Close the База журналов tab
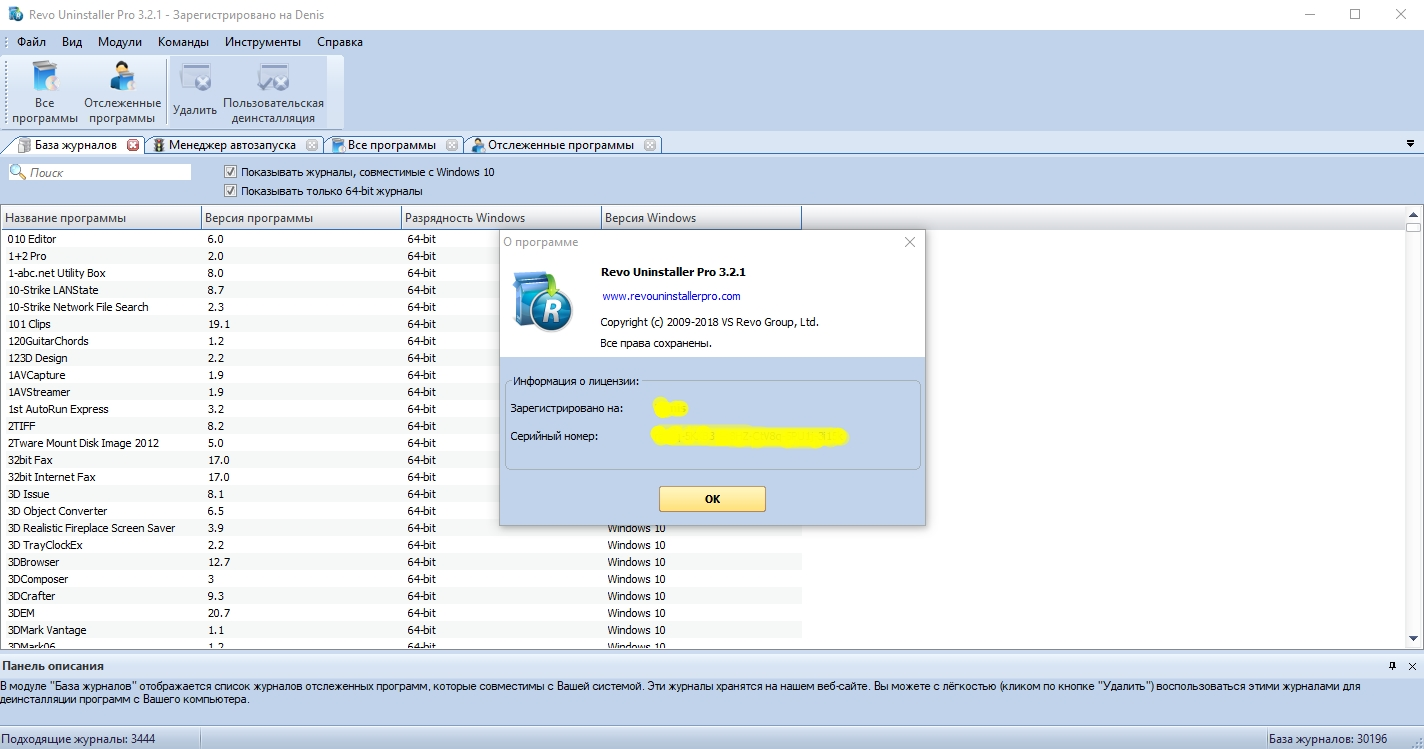The width and height of the screenshot is (1424, 749). point(133,145)
